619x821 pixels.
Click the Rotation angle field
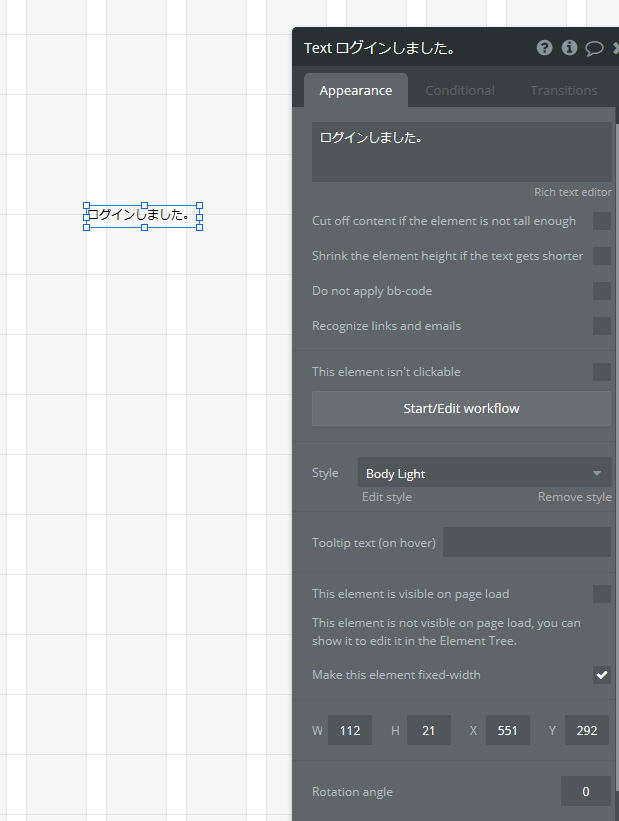585,791
